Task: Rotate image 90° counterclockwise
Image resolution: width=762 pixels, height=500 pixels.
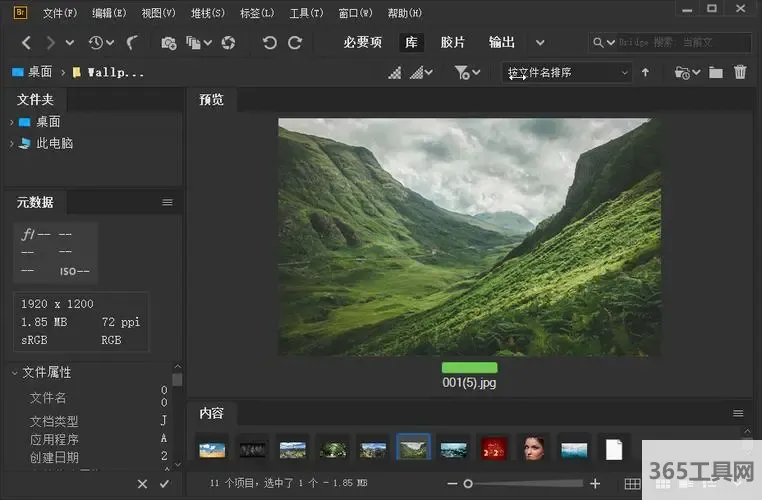Action: pos(269,43)
